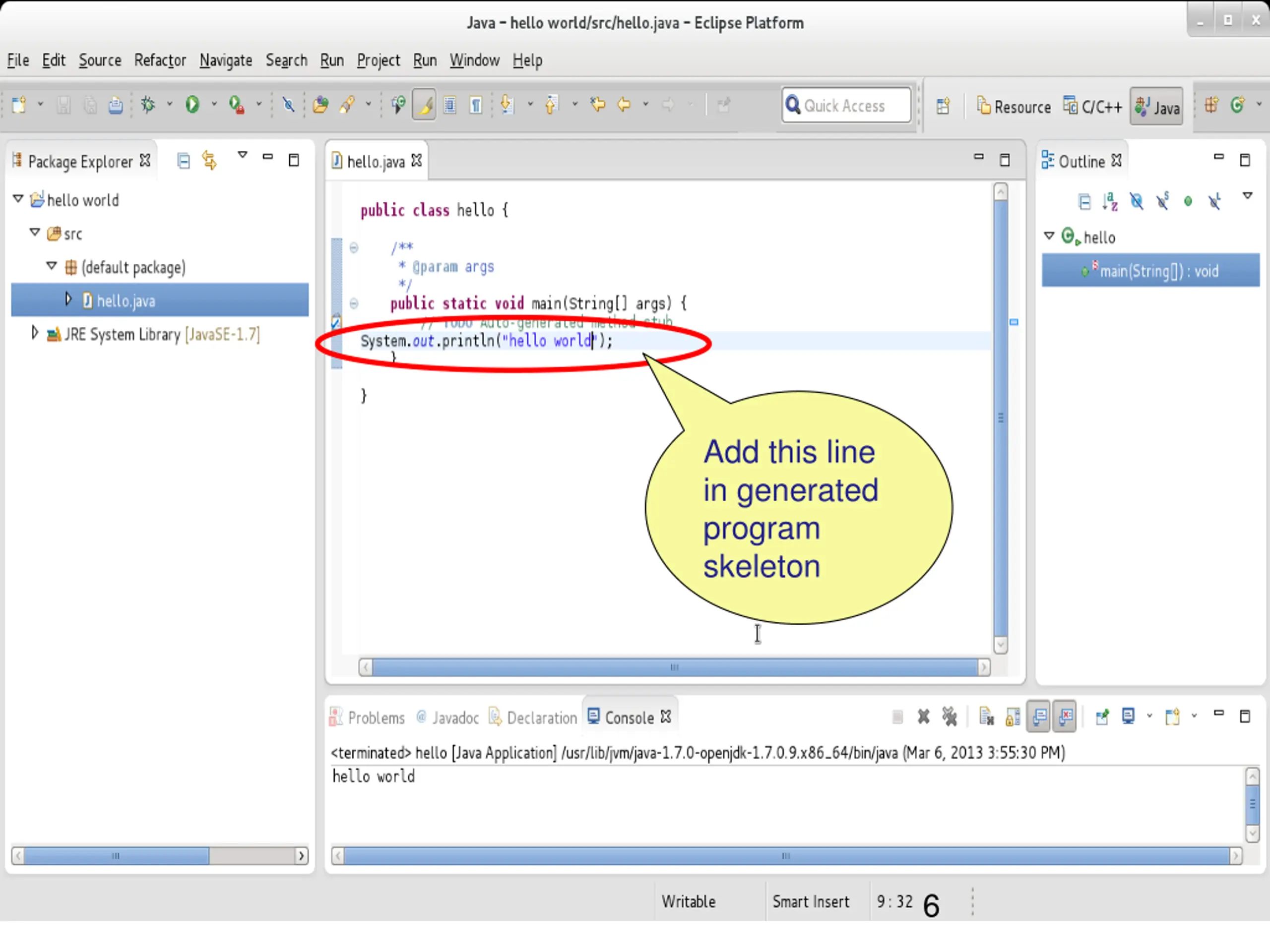Run the program with green play button
The height and width of the screenshot is (952, 1270).
point(192,105)
